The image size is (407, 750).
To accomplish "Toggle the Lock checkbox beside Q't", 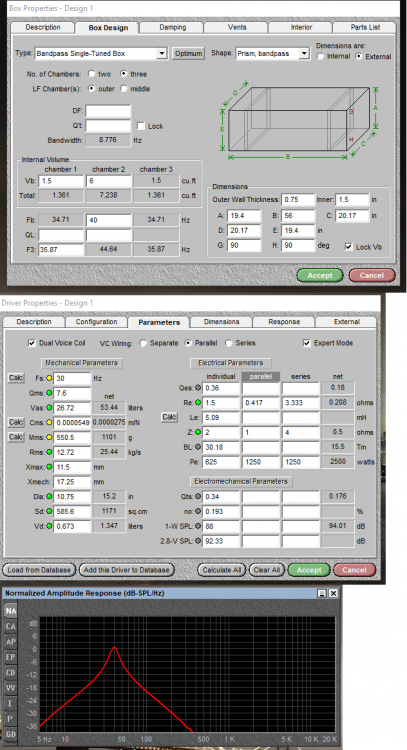I will coord(141,126).
